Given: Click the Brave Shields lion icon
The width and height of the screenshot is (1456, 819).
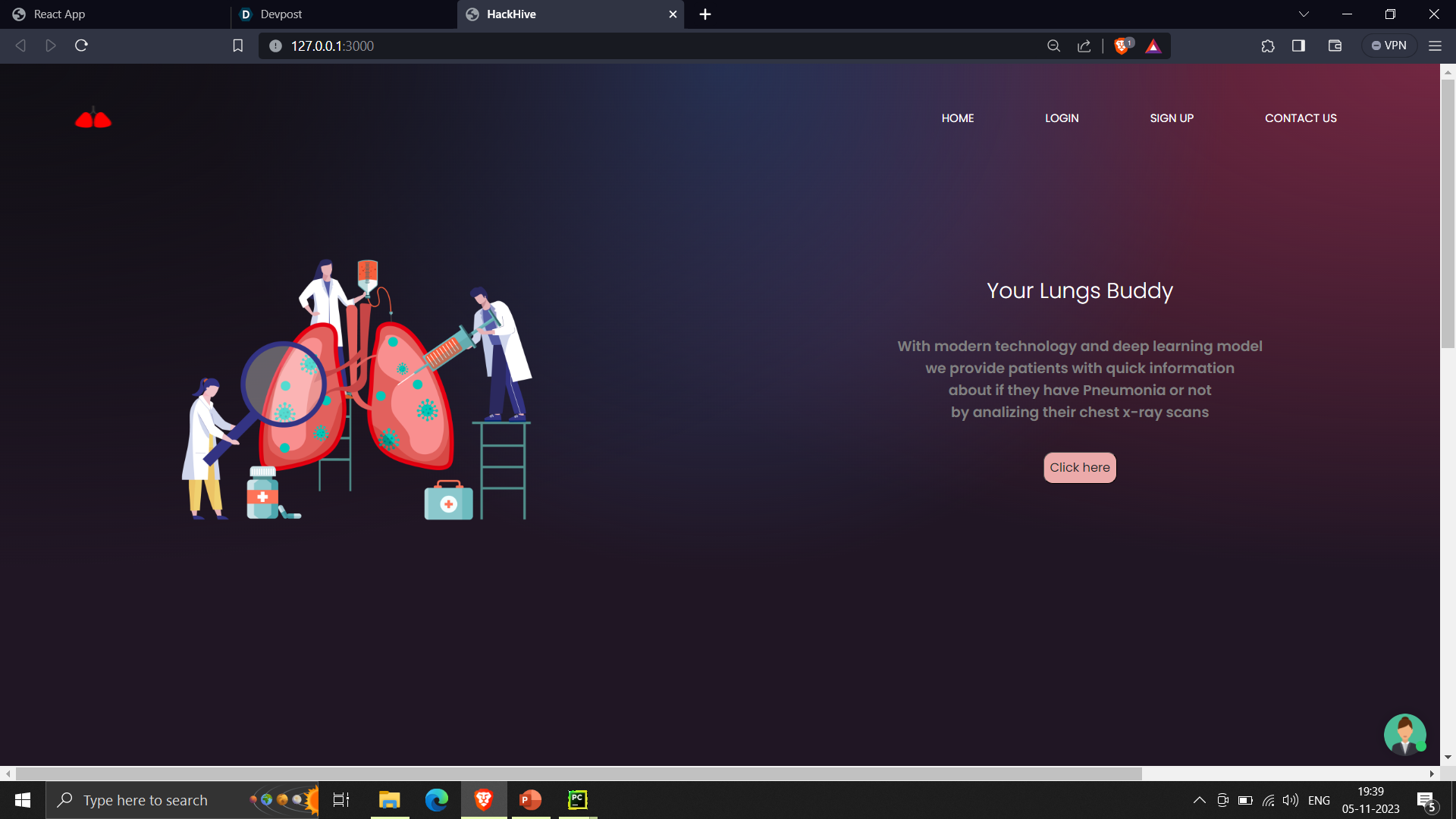Looking at the screenshot, I should pos(1122,46).
